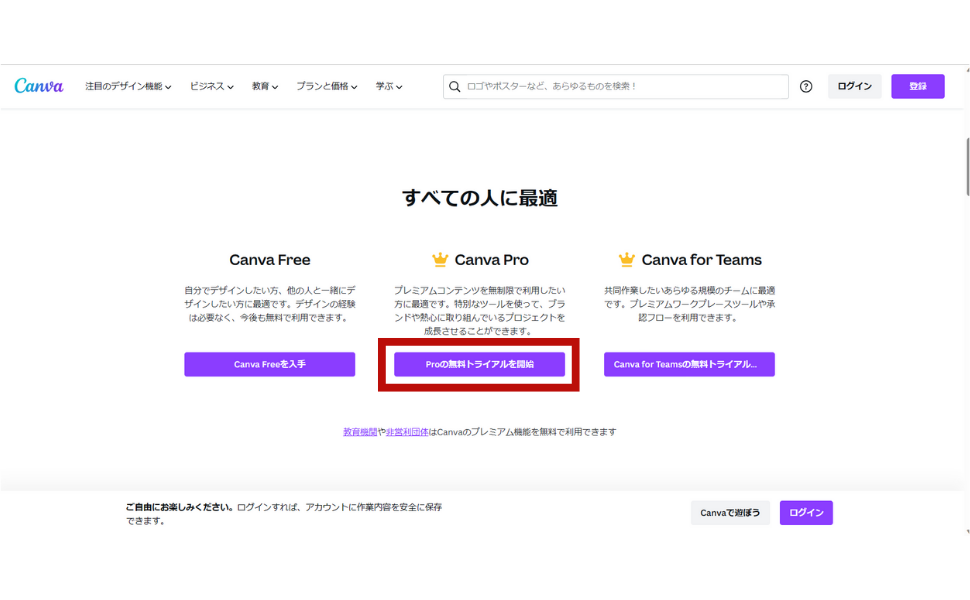
Task: Click the page vertical scrollbar
Action: (x=967, y=167)
